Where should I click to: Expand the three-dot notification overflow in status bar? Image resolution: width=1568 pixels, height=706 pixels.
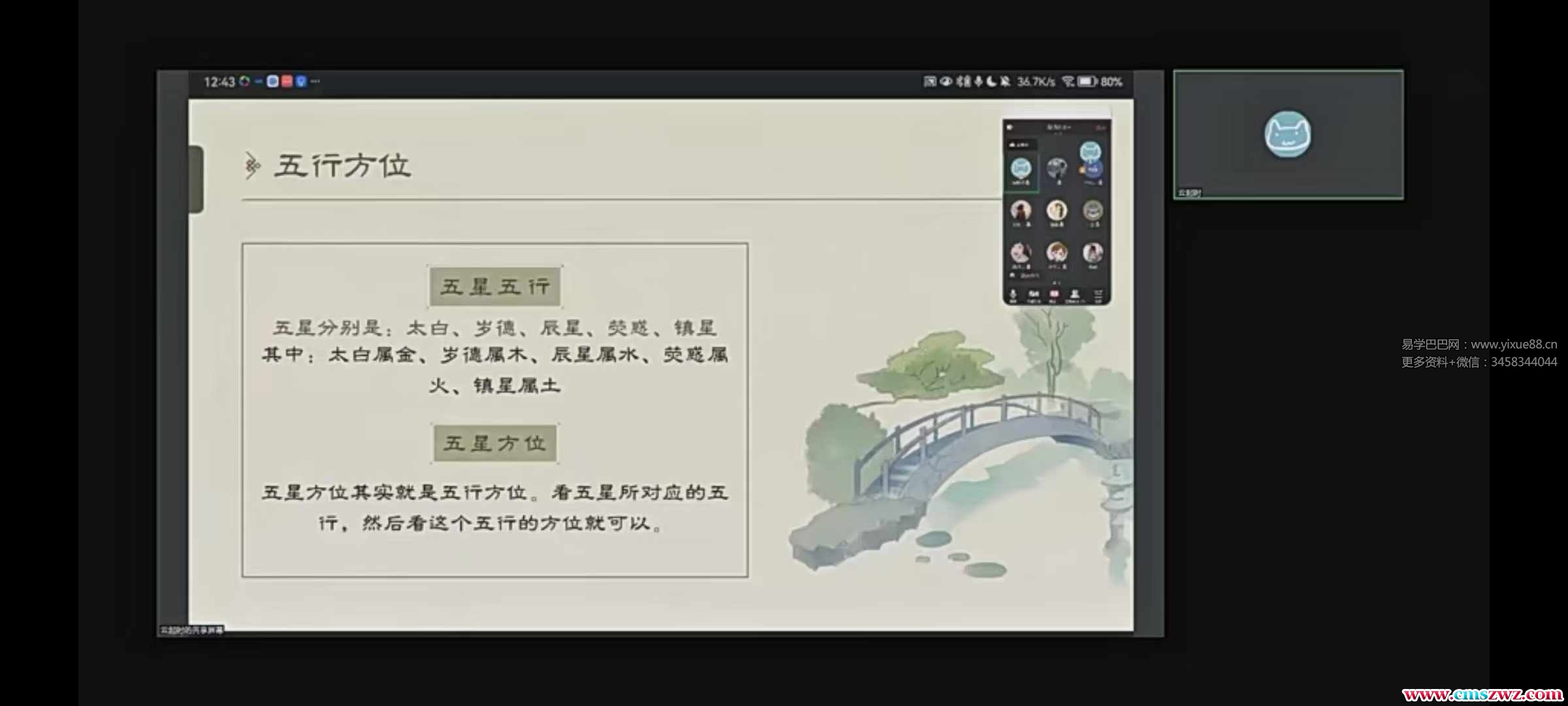pos(316,82)
